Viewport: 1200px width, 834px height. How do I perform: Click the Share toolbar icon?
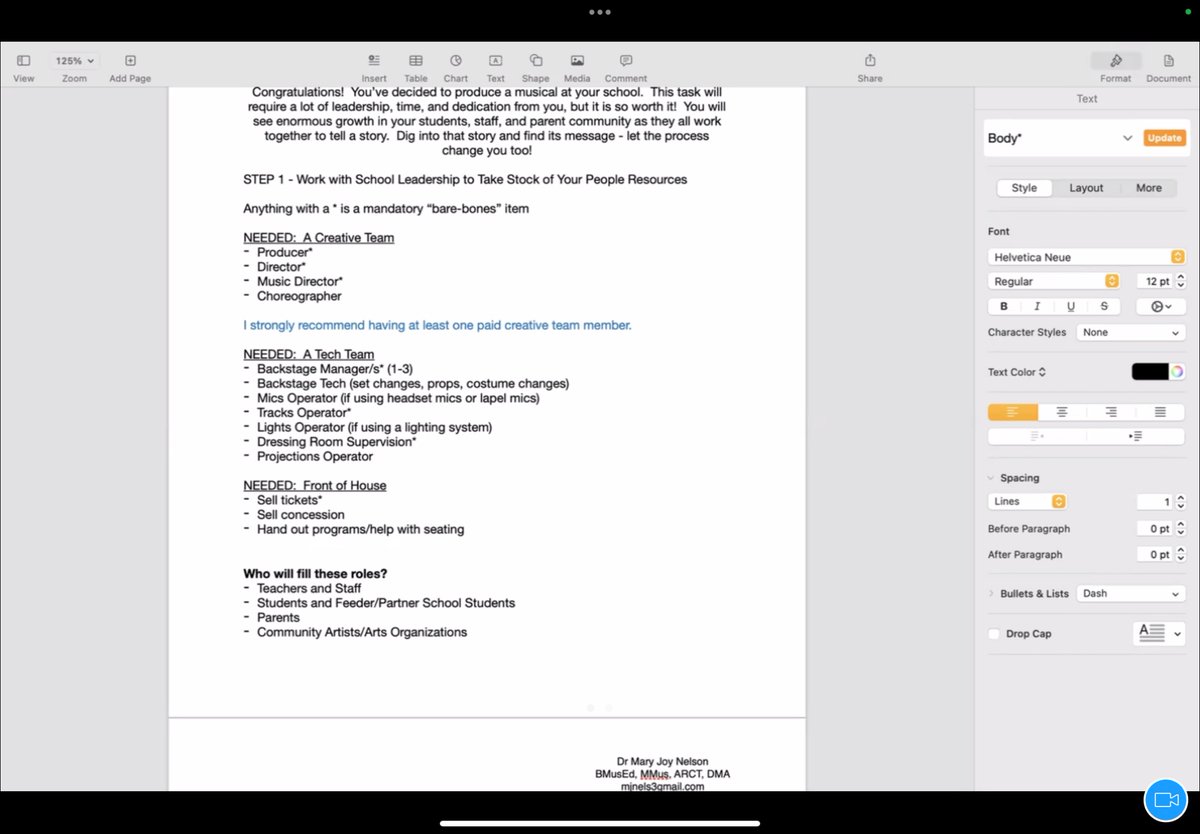pyautogui.click(x=870, y=61)
